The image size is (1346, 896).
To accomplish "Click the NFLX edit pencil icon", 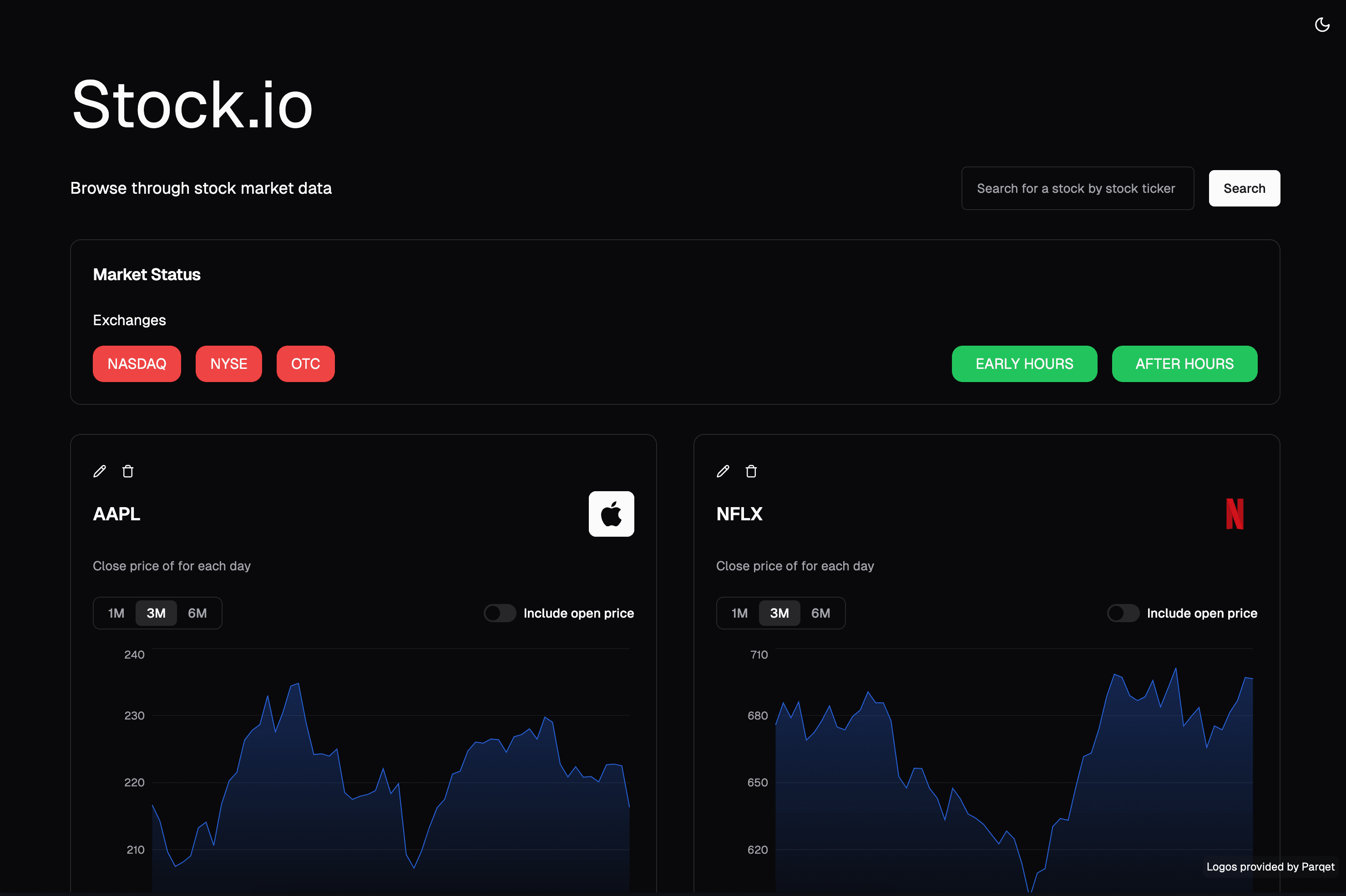I will pos(723,472).
